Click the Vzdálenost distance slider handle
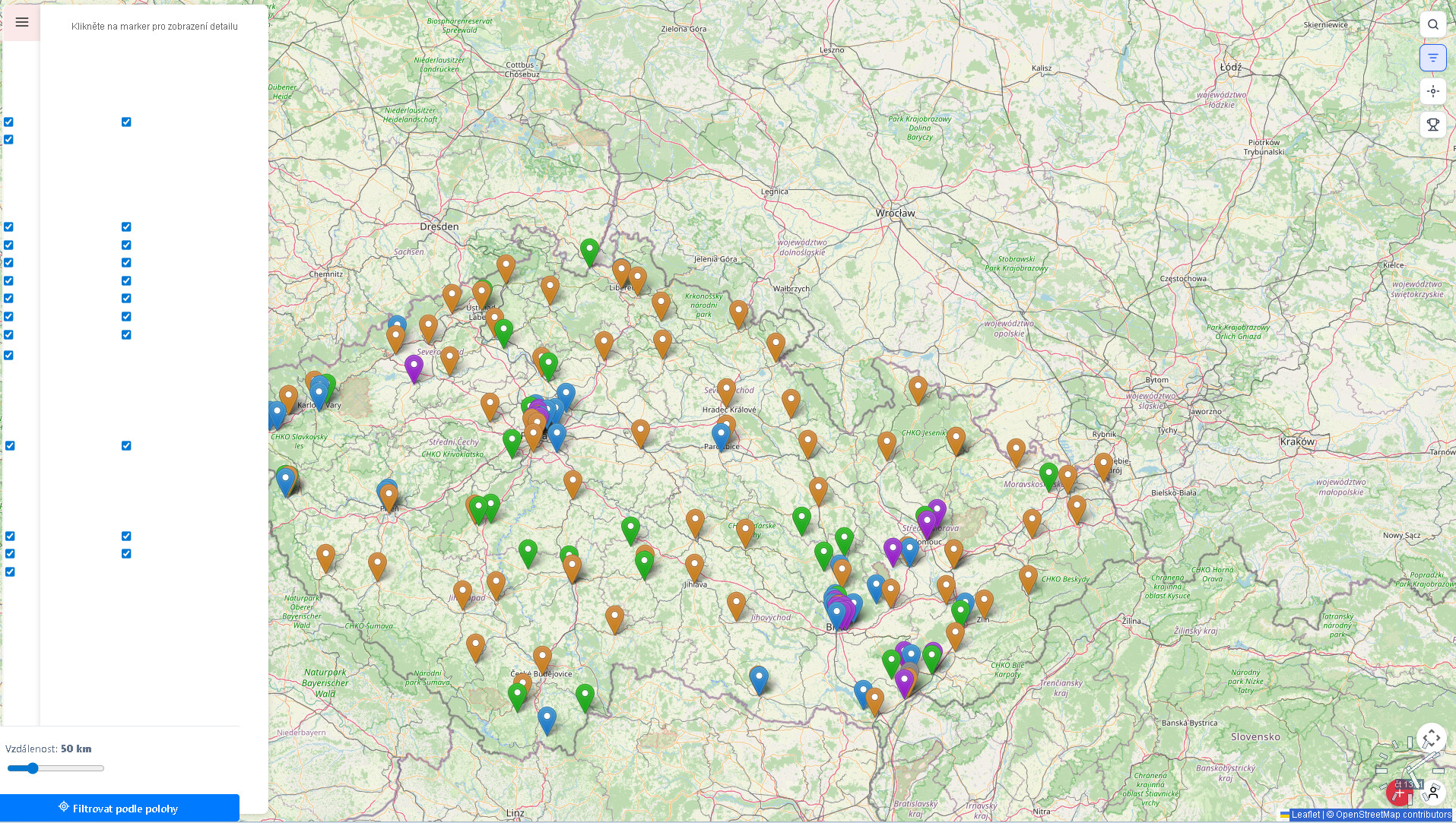Screen dimensions: 1456x823 pyautogui.click(x=33, y=768)
